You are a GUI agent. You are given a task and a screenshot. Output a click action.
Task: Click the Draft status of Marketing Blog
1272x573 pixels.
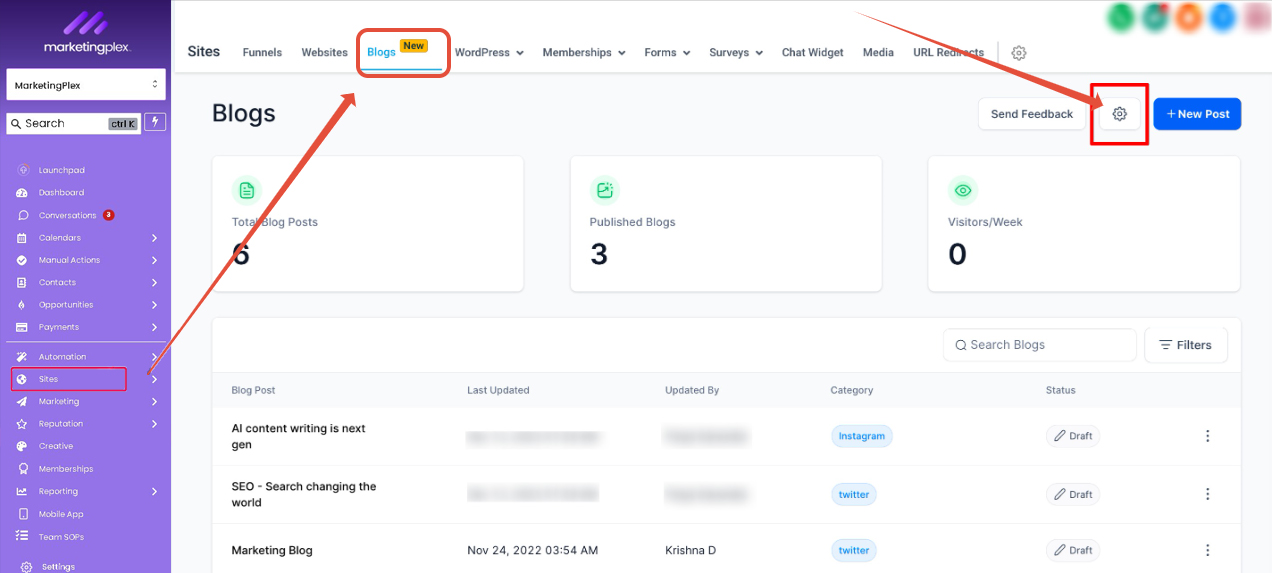1073,550
